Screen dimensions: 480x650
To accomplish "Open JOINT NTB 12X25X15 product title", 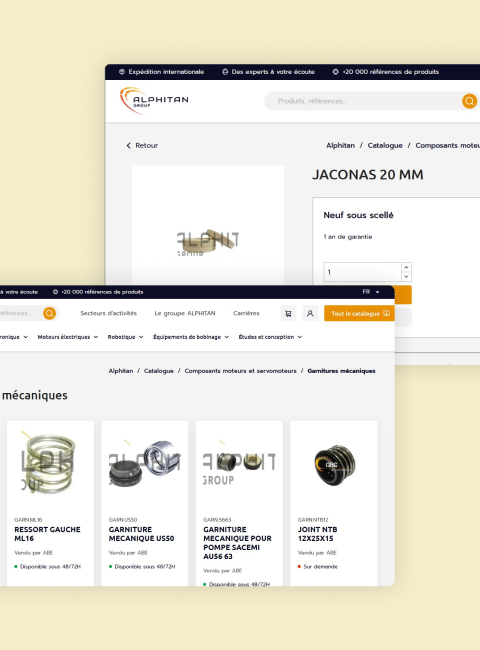I will (318, 534).
